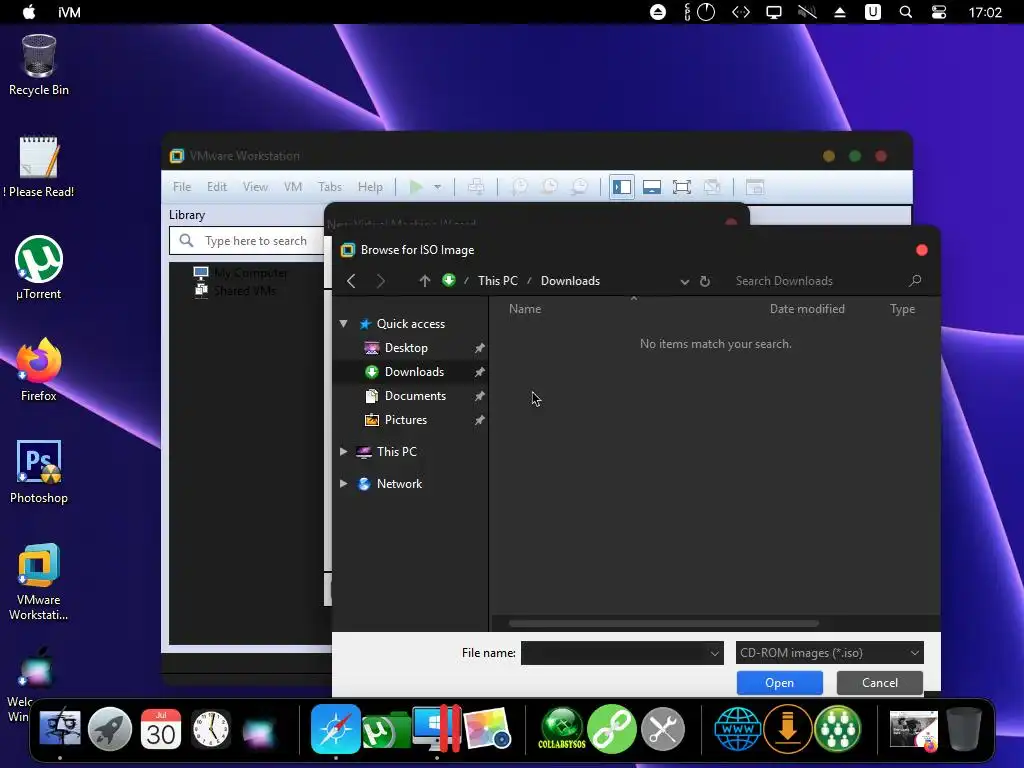The height and width of the screenshot is (768, 1024).
Task: Sort by the Date modified column header
Action: (807, 309)
